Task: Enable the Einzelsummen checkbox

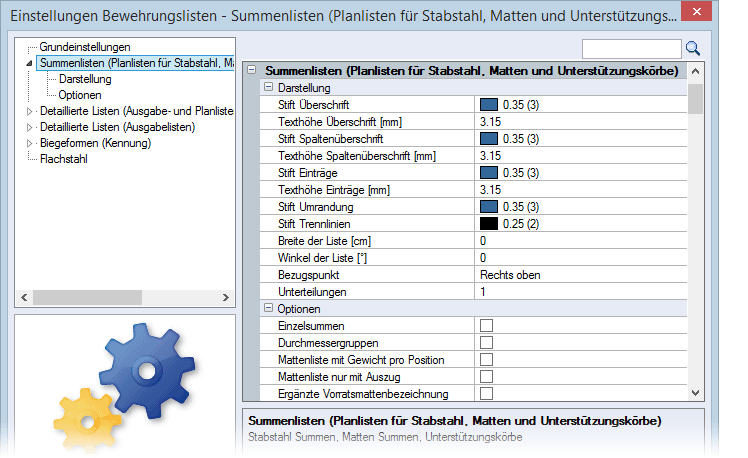Action: (486, 325)
